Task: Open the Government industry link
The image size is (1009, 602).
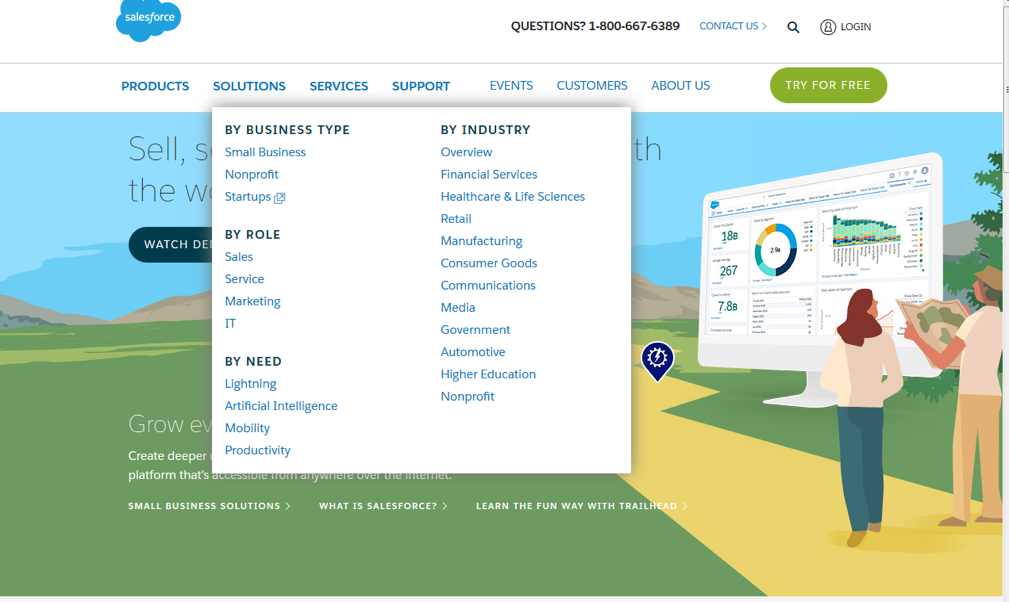Action: coord(476,330)
